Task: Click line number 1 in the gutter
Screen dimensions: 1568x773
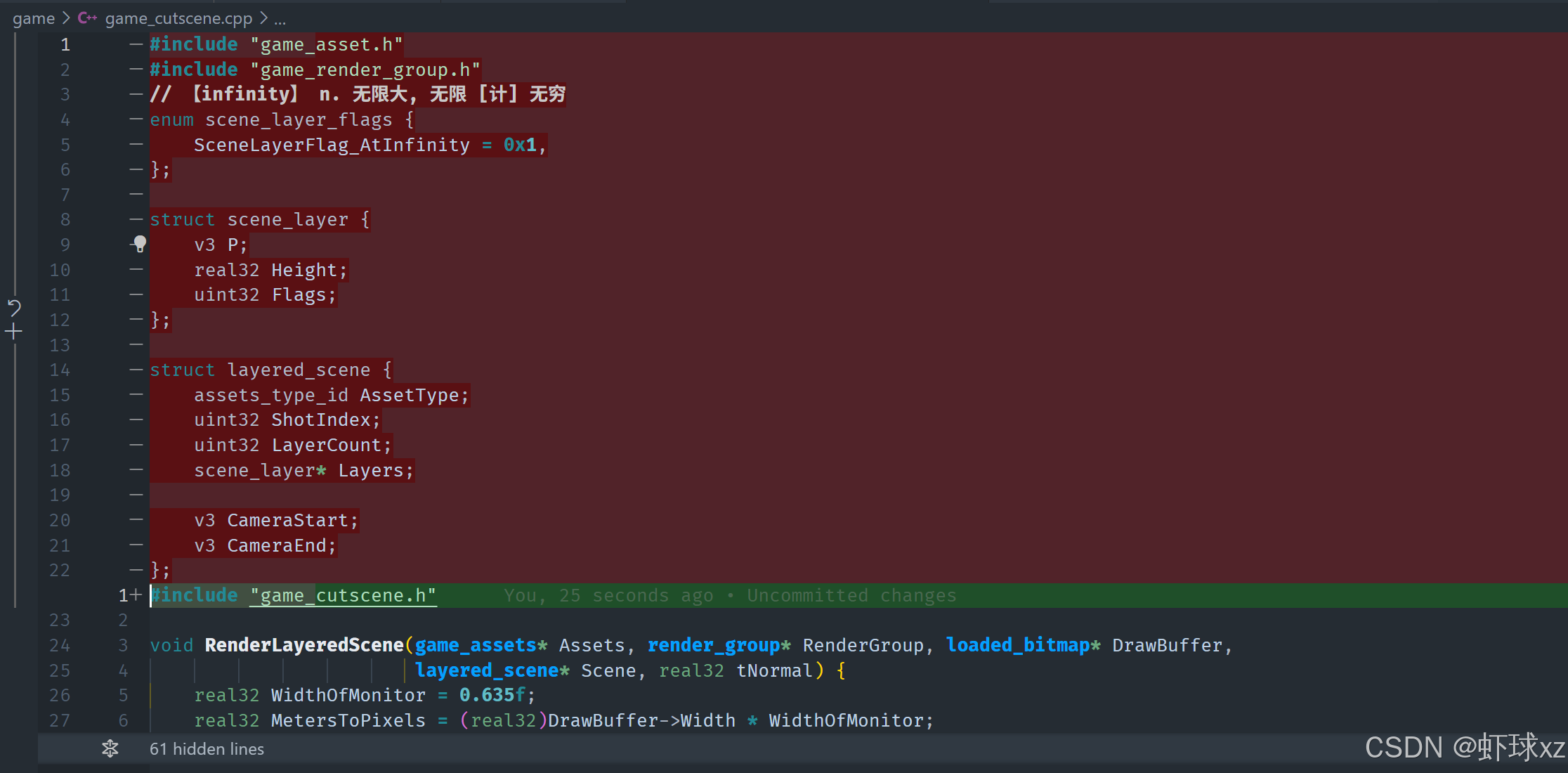Action: point(65,45)
